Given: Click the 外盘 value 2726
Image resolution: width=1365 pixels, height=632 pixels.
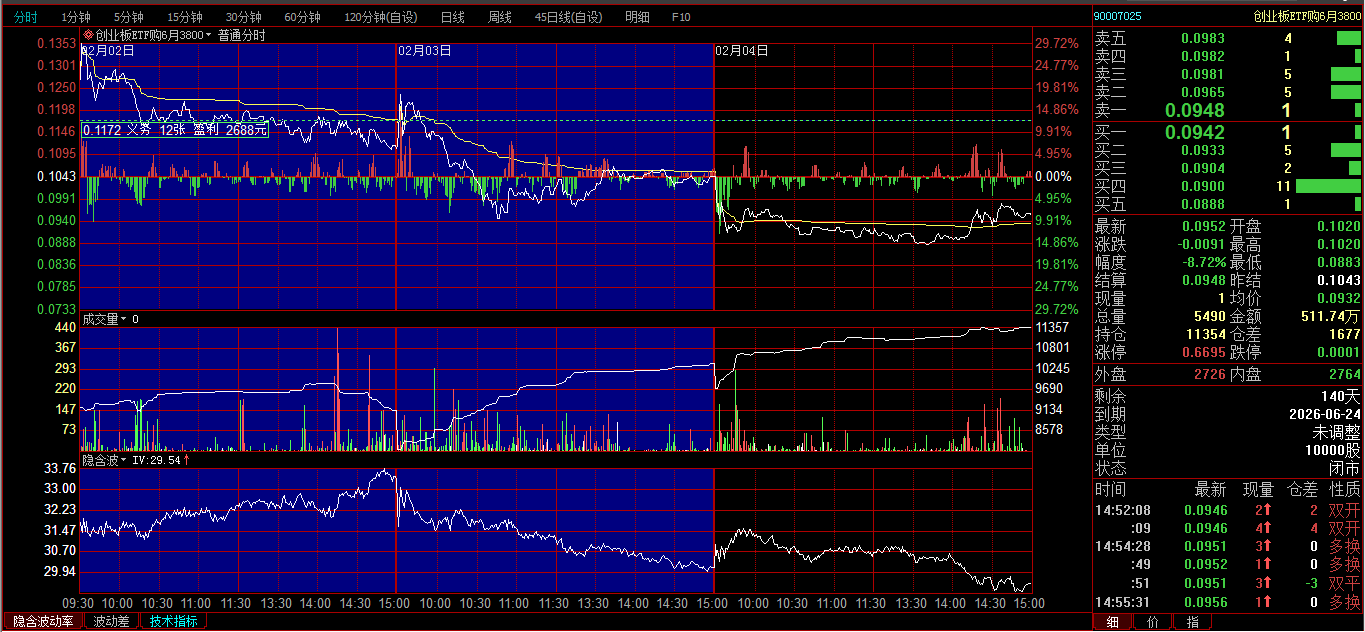Looking at the screenshot, I should [1210, 374].
